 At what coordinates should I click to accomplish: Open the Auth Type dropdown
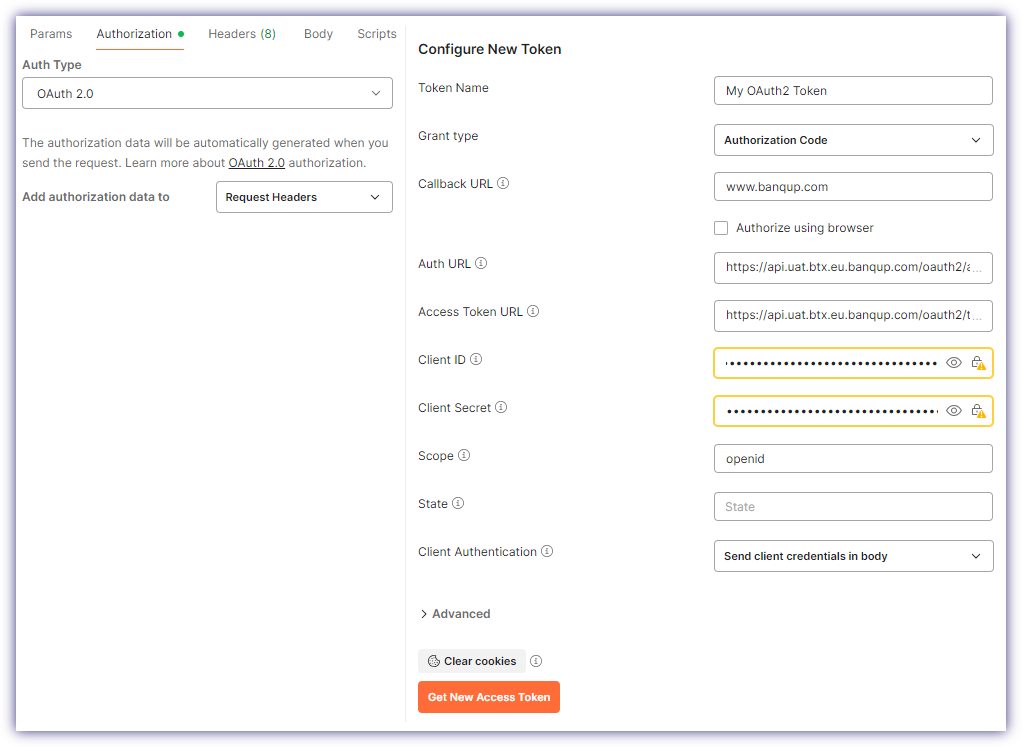[207, 92]
